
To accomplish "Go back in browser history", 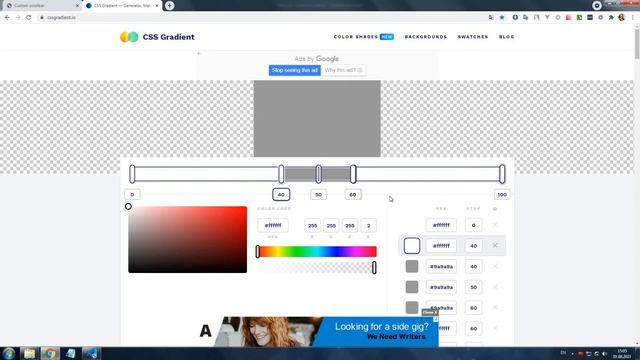I will 7,18.
